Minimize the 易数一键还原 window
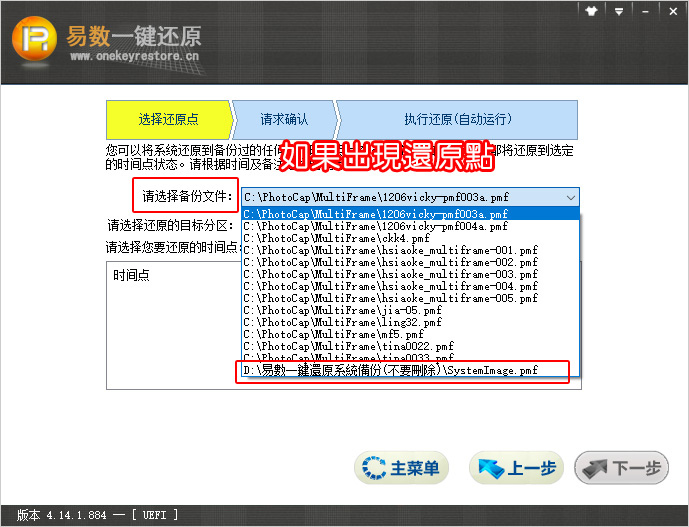Screen dimensions: 689x527 645,12
